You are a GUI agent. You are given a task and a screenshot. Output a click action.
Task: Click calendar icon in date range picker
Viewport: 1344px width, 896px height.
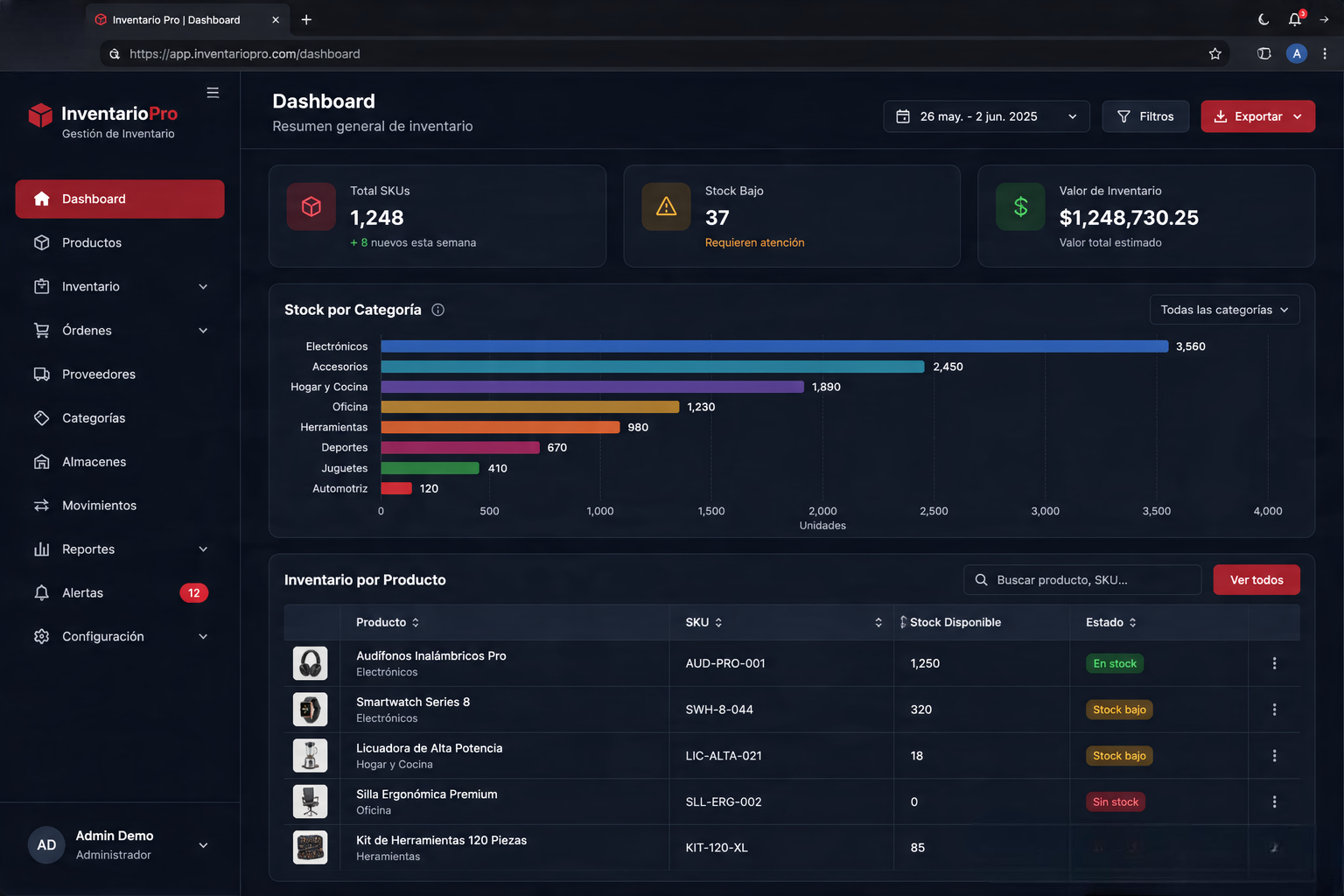[x=903, y=116]
